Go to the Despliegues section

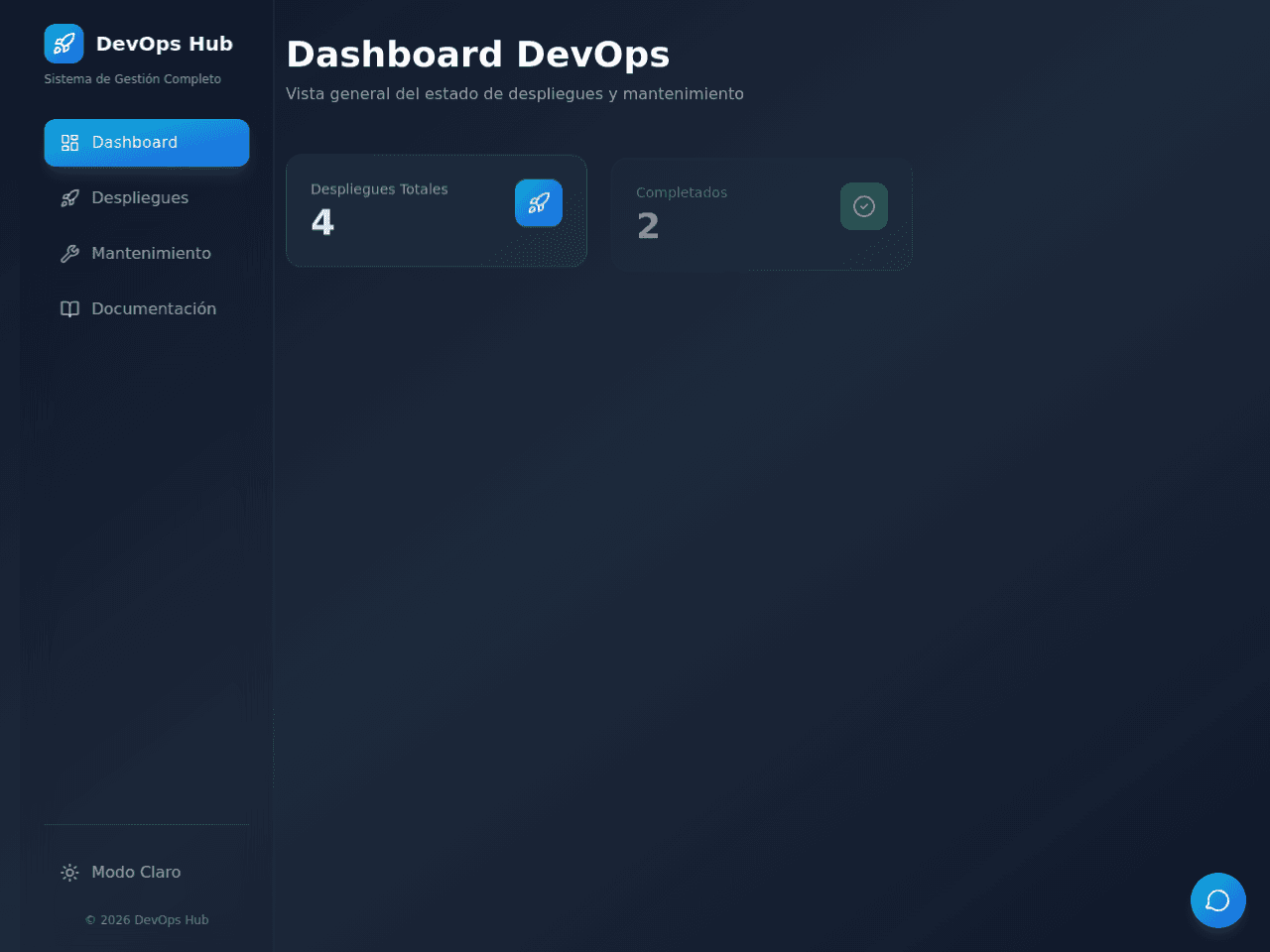pos(147,198)
